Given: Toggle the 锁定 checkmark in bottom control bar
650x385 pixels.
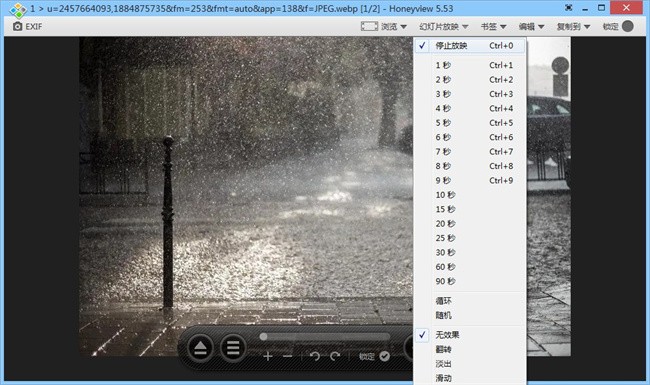Looking at the screenshot, I should tap(384, 356).
